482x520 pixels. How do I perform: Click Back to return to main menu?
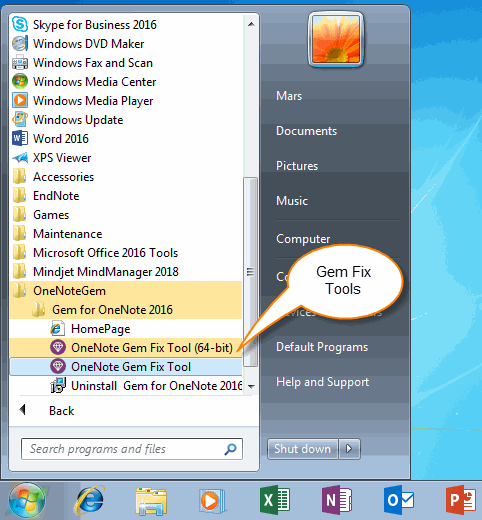(x=61, y=411)
